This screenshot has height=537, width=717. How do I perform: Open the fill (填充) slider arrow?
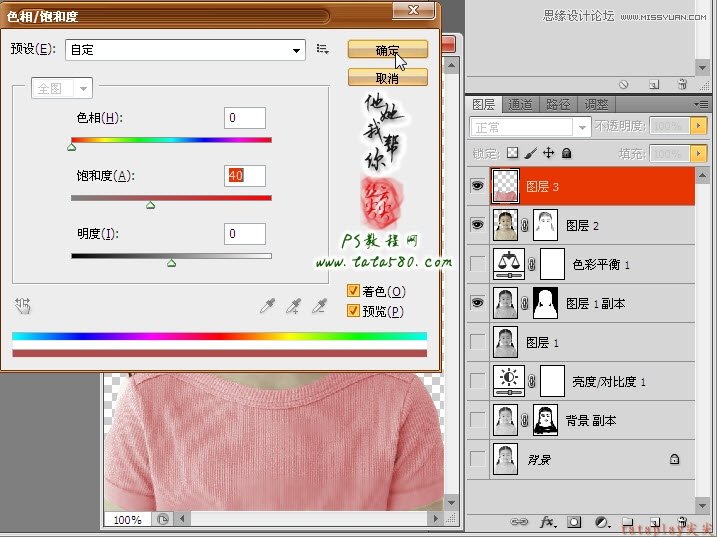698,154
